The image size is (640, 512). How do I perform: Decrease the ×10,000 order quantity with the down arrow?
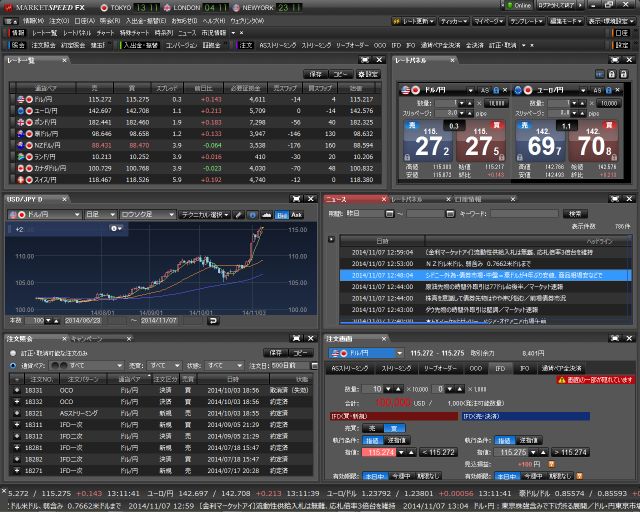(x=388, y=389)
